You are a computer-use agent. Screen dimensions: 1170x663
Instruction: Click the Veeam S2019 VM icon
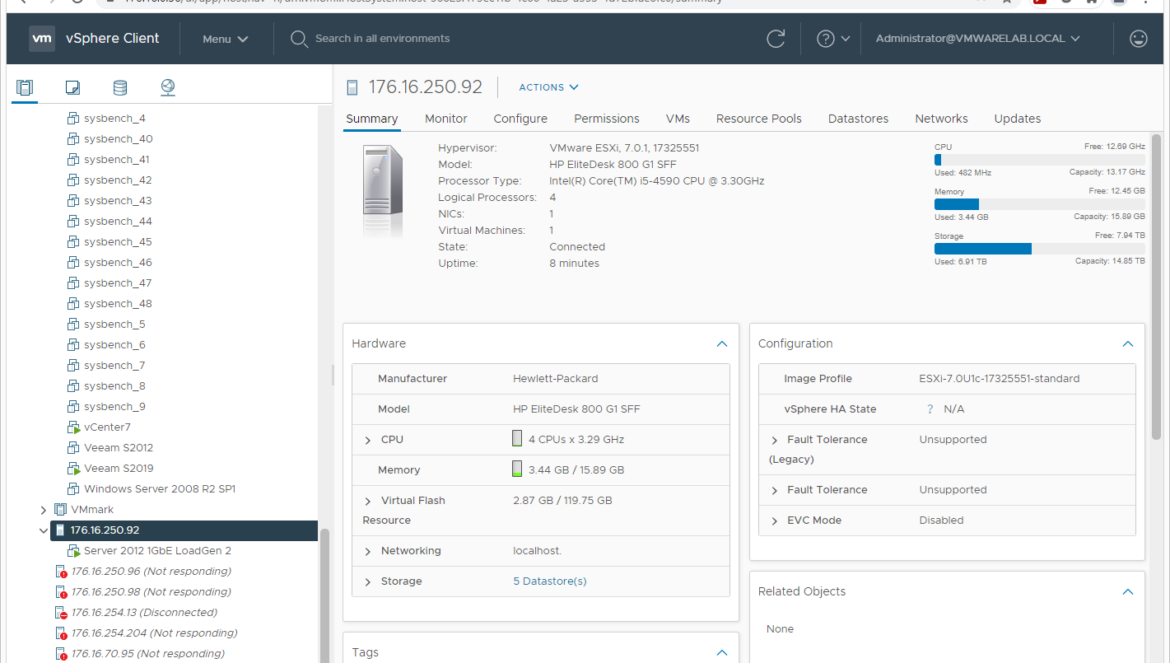pos(73,468)
